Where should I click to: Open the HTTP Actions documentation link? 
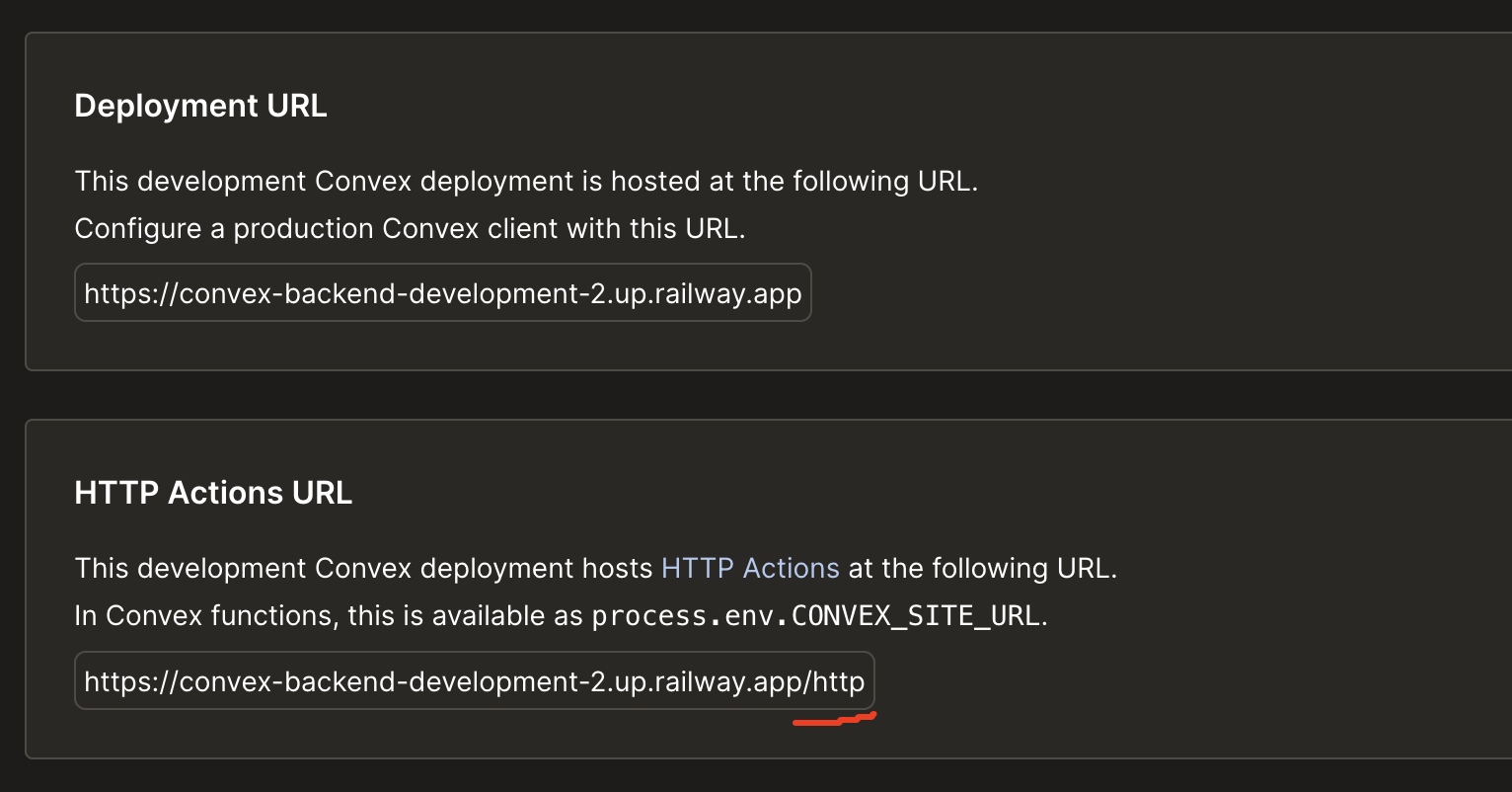(750, 569)
